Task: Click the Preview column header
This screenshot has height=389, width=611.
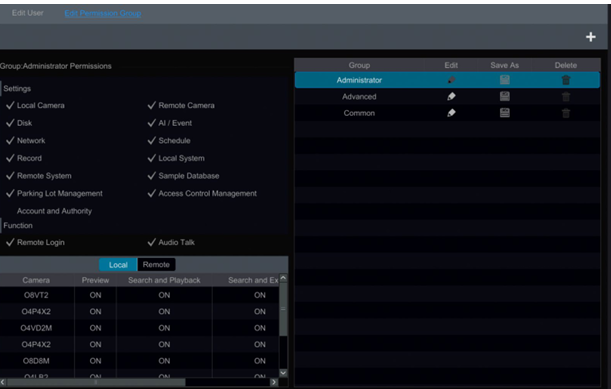Action: pos(95,280)
